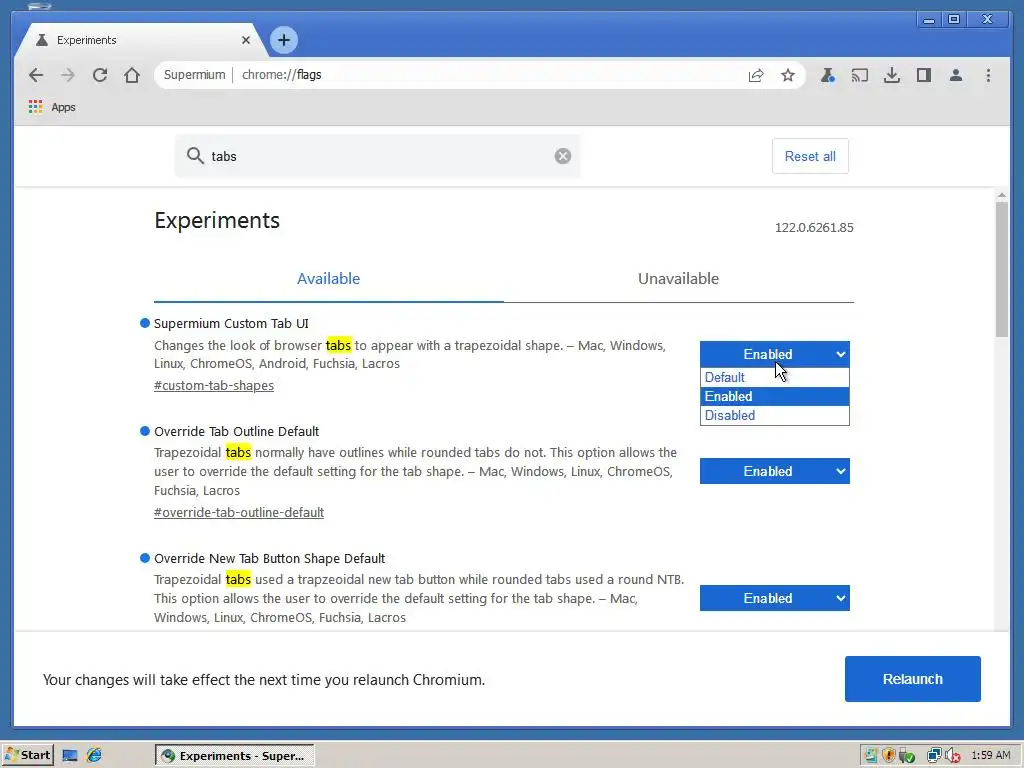Screen dimensions: 1024x768
Task: Choose Disabled in the open dropdown
Action: click(775, 415)
